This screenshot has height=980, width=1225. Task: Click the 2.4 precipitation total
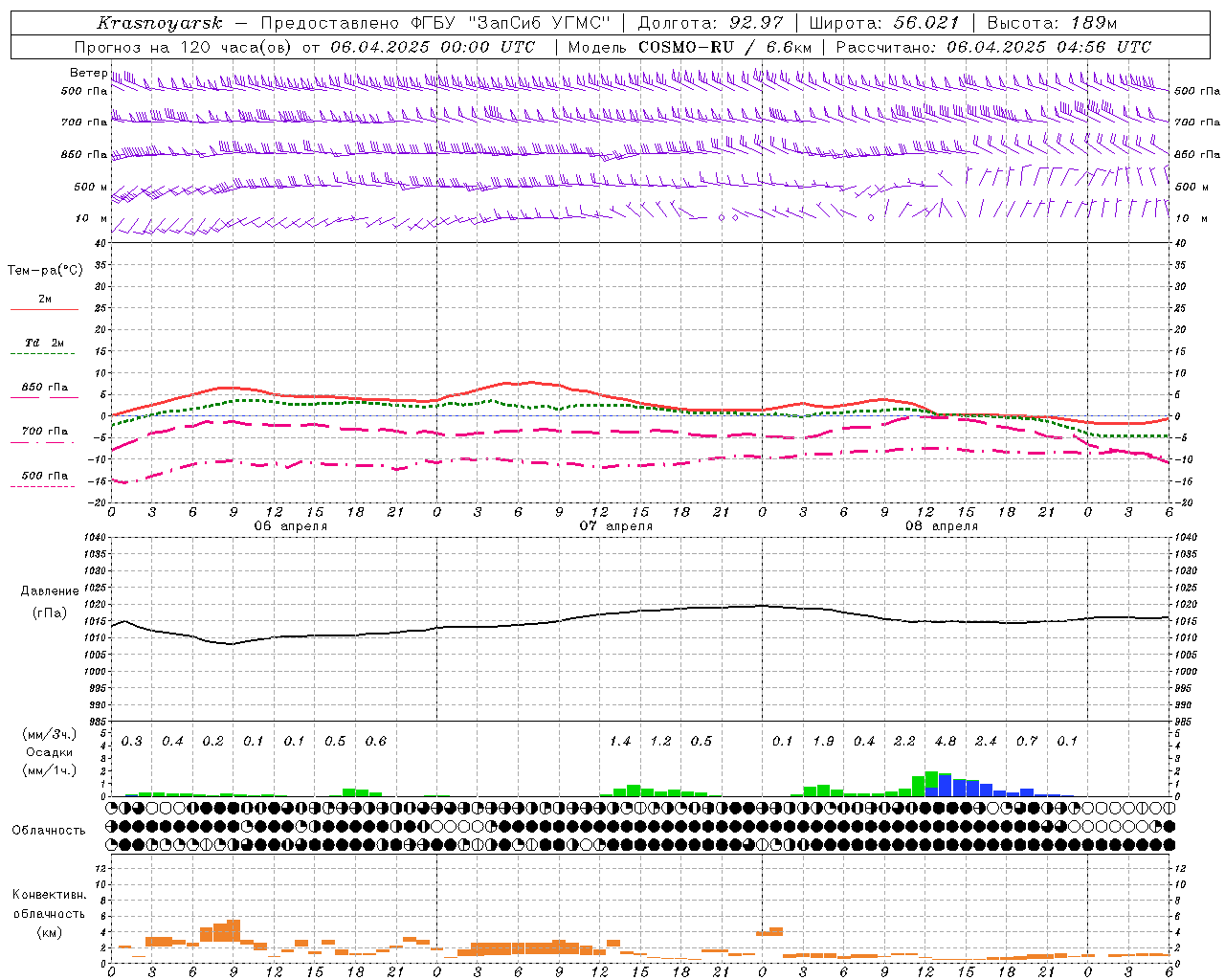coord(986,742)
